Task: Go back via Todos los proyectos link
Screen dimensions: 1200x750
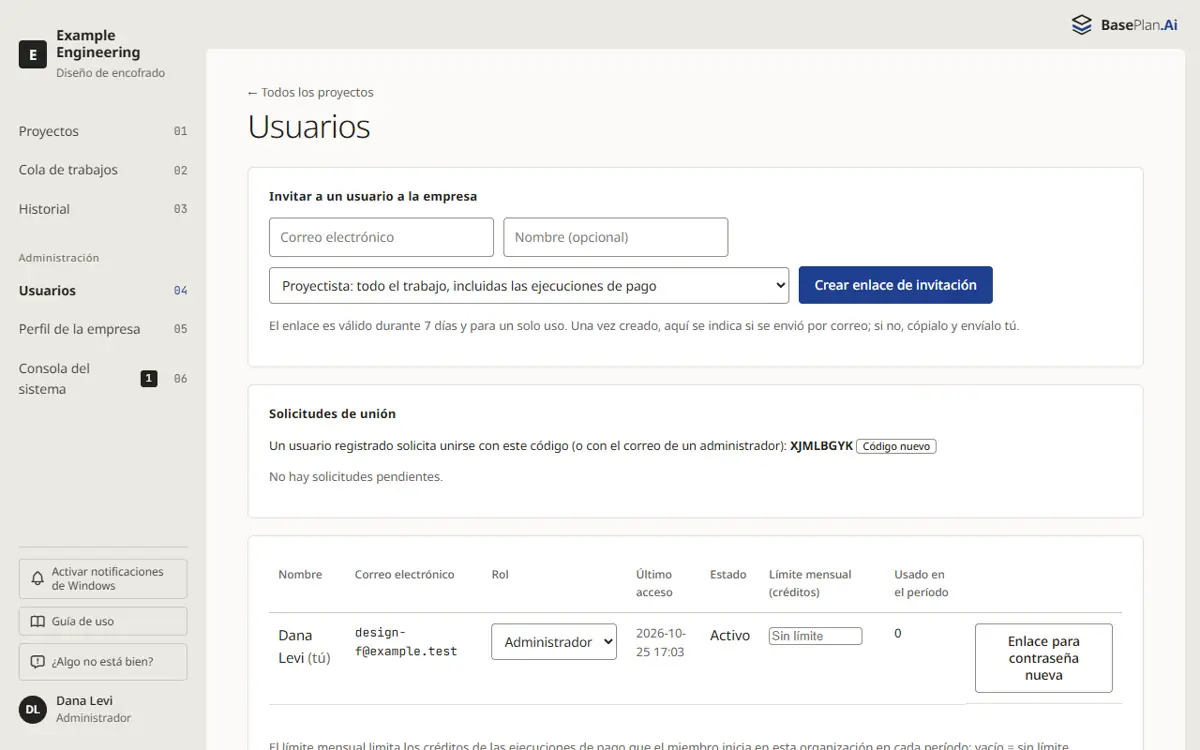Action: click(x=311, y=92)
